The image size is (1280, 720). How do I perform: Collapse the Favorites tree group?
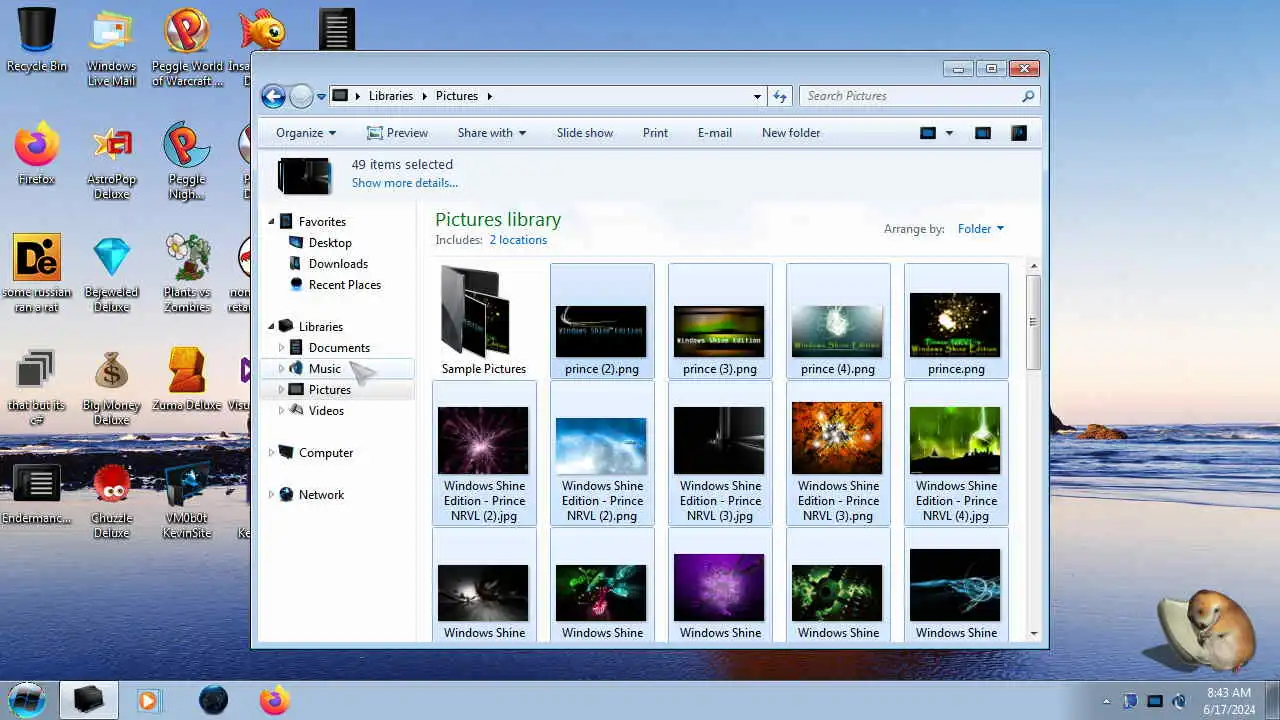[x=271, y=222]
